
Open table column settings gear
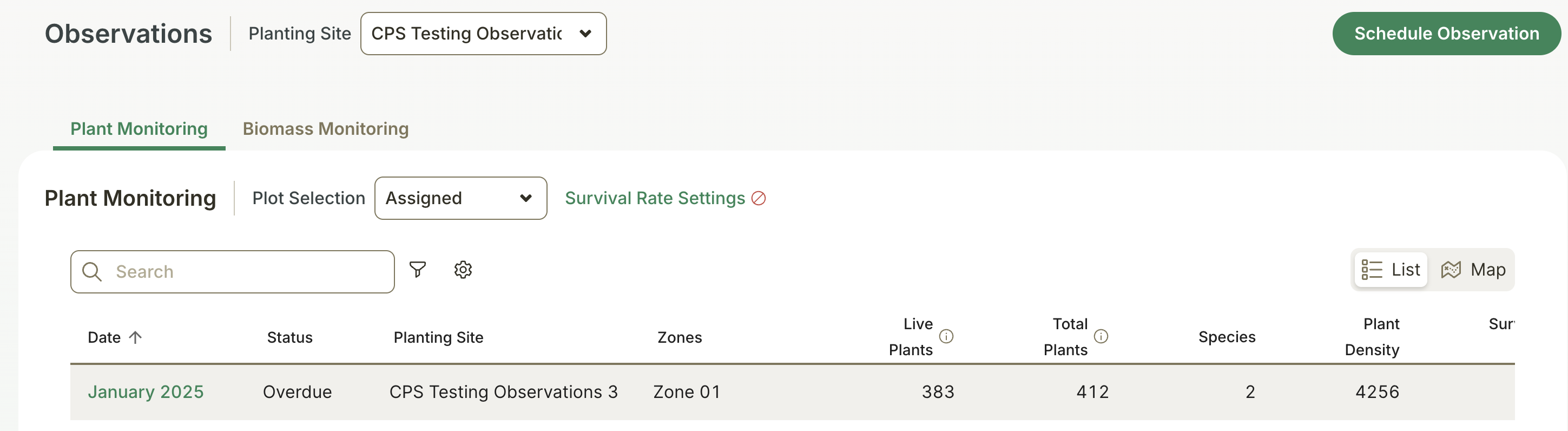tap(463, 270)
